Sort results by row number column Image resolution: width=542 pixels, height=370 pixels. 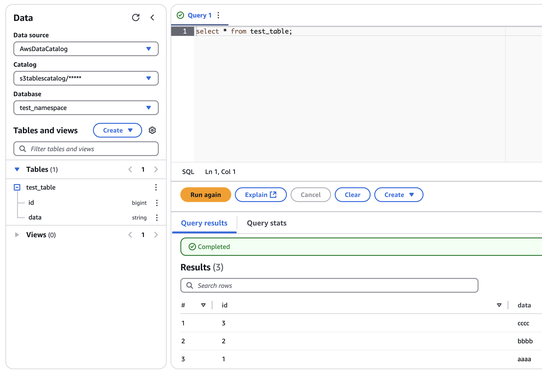click(x=203, y=305)
